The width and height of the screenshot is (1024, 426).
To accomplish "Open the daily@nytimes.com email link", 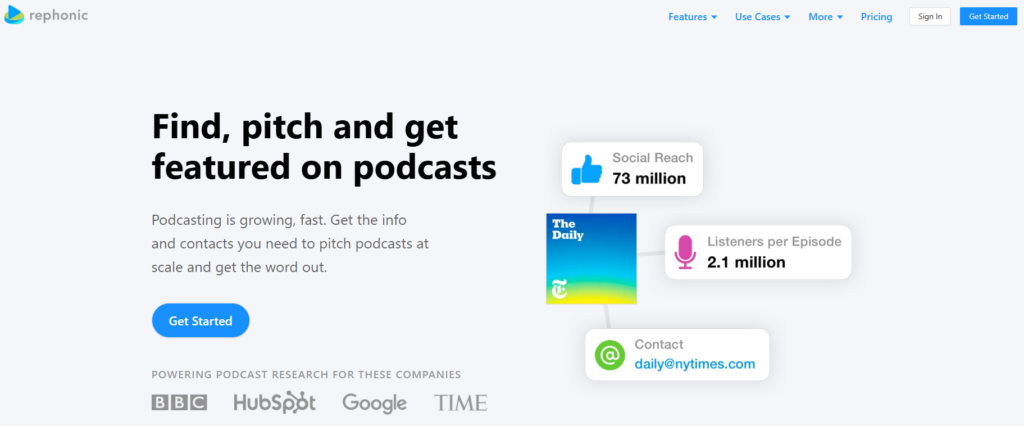I will (694, 364).
